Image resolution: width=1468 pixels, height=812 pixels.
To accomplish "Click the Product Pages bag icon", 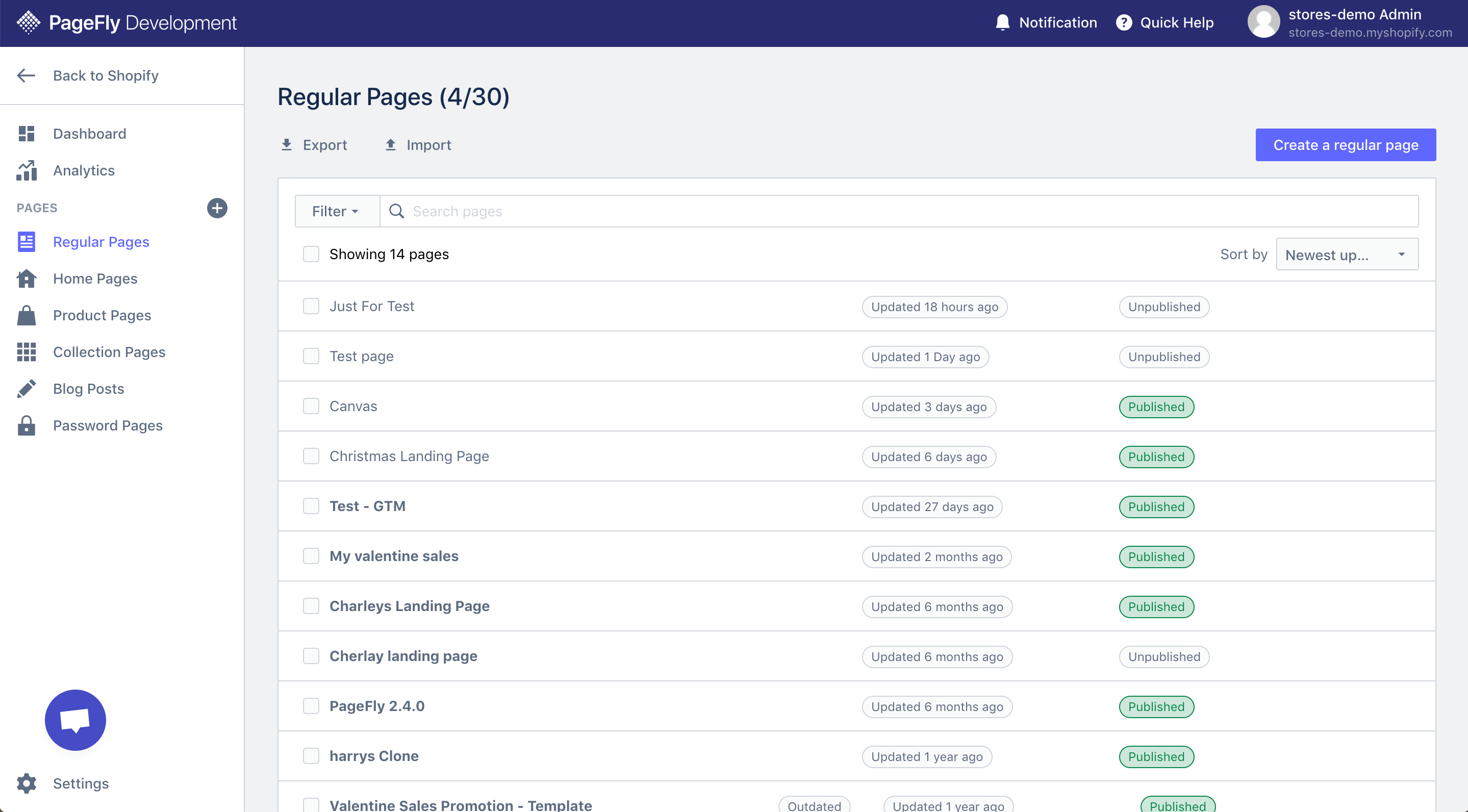I will 26,315.
